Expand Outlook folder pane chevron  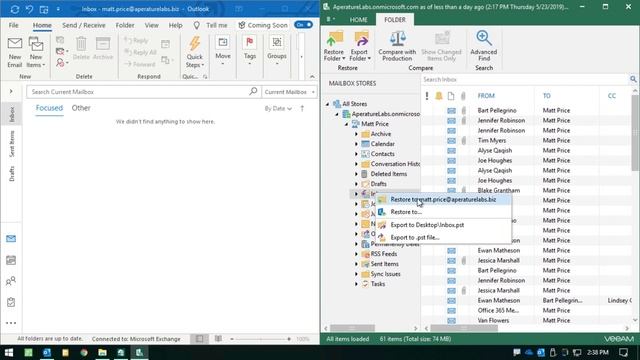[11, 91]
